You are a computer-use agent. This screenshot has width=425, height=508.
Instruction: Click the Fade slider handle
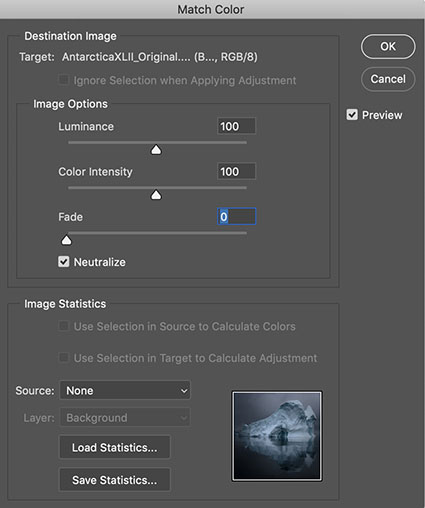(x=67, y=240)
